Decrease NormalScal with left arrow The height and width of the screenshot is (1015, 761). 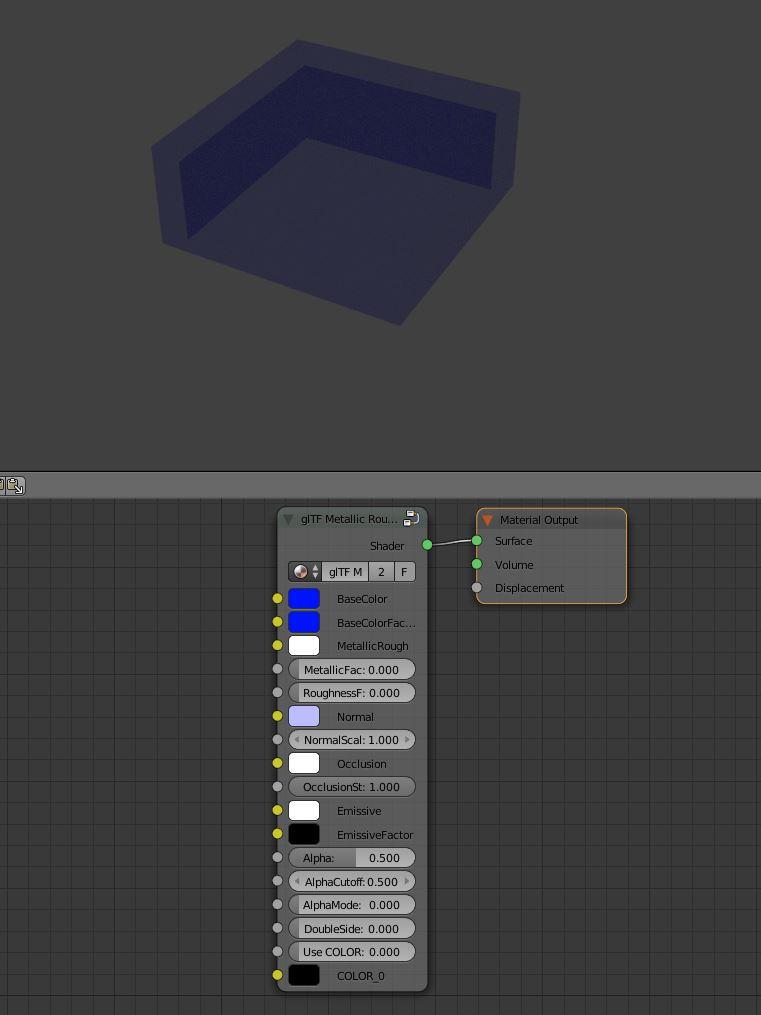(x=296, y=740)
